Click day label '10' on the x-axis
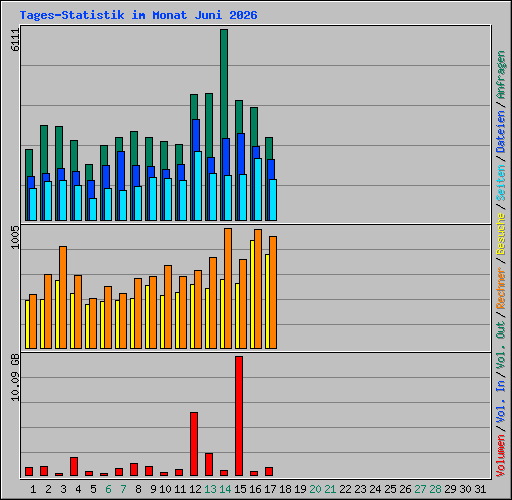The width and height of the screenshot is (512, 500). tap(165, 489)
